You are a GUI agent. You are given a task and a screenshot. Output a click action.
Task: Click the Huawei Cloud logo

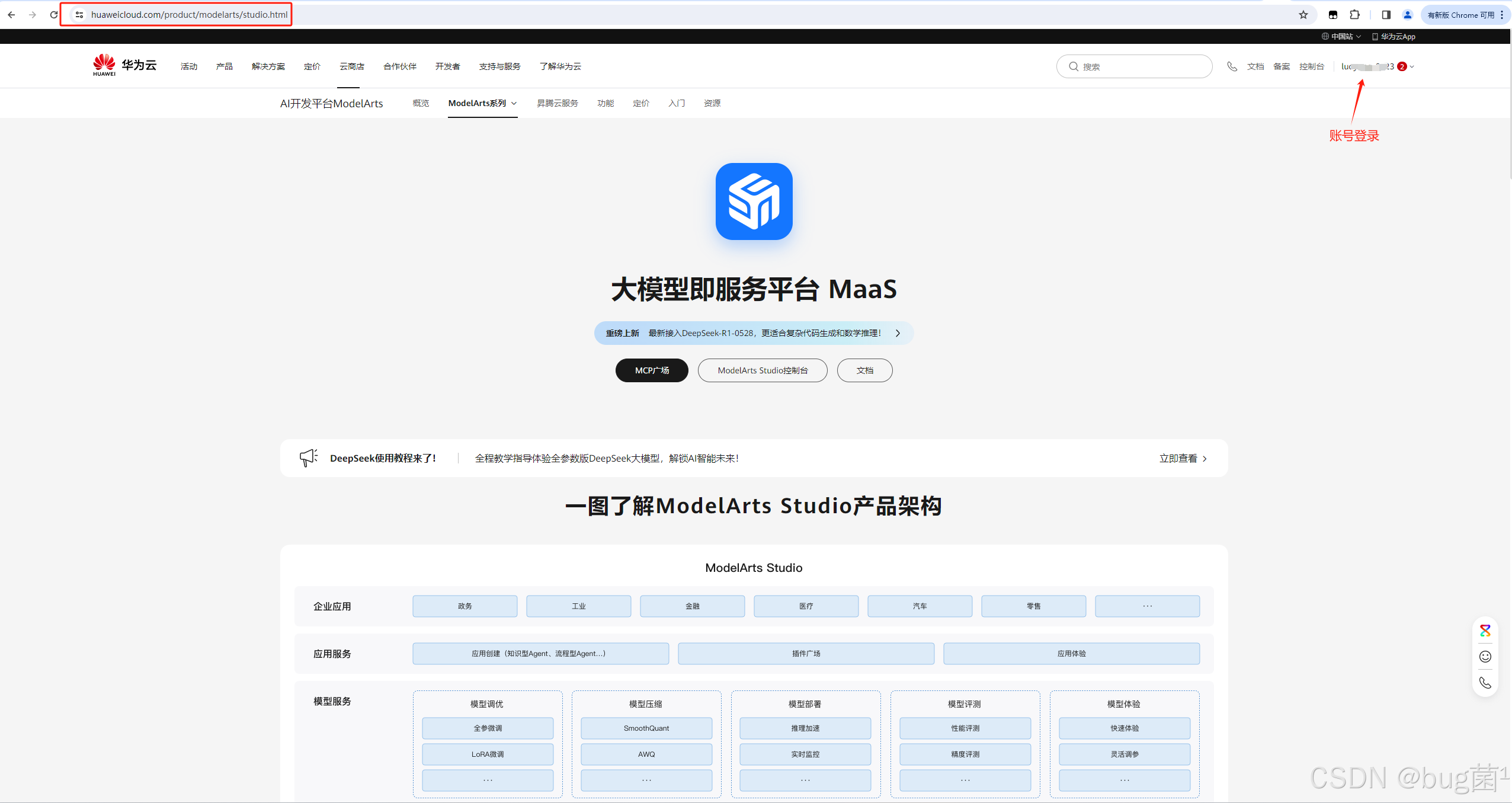[x=124, y=65]
